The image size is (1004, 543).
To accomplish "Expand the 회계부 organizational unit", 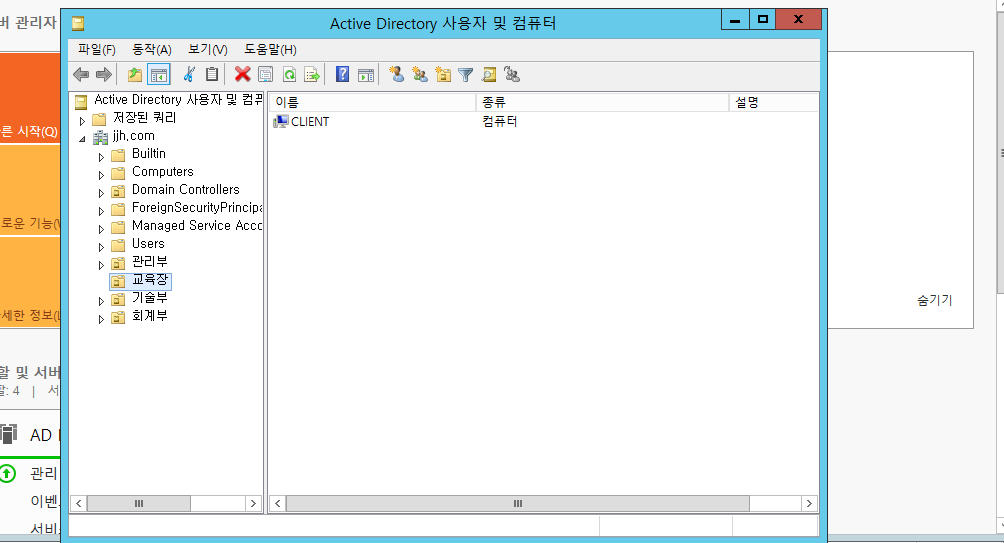I will click(101, 318).
